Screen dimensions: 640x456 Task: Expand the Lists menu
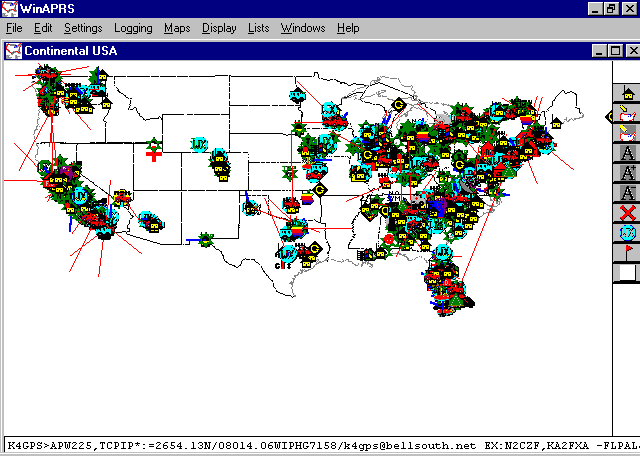[258, 28]
